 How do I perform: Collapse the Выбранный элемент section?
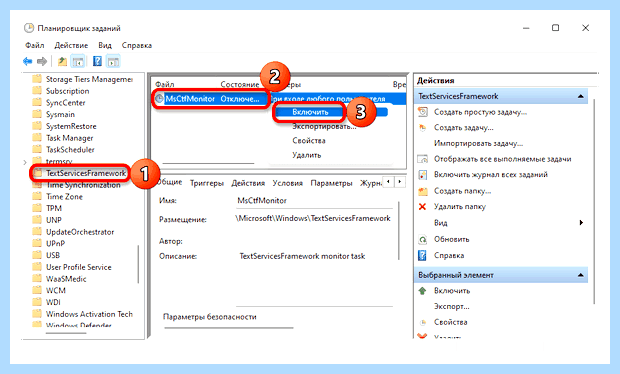(580, 275)
